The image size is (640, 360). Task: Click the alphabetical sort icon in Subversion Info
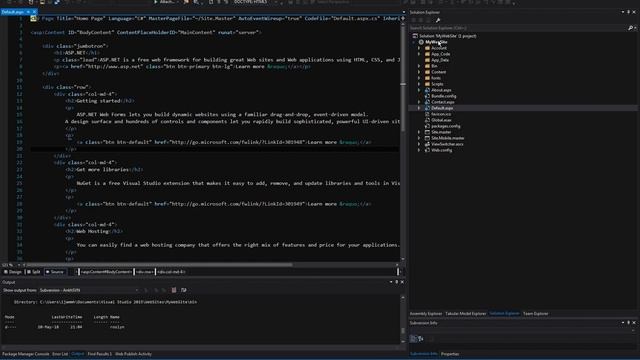pos(421,338)
